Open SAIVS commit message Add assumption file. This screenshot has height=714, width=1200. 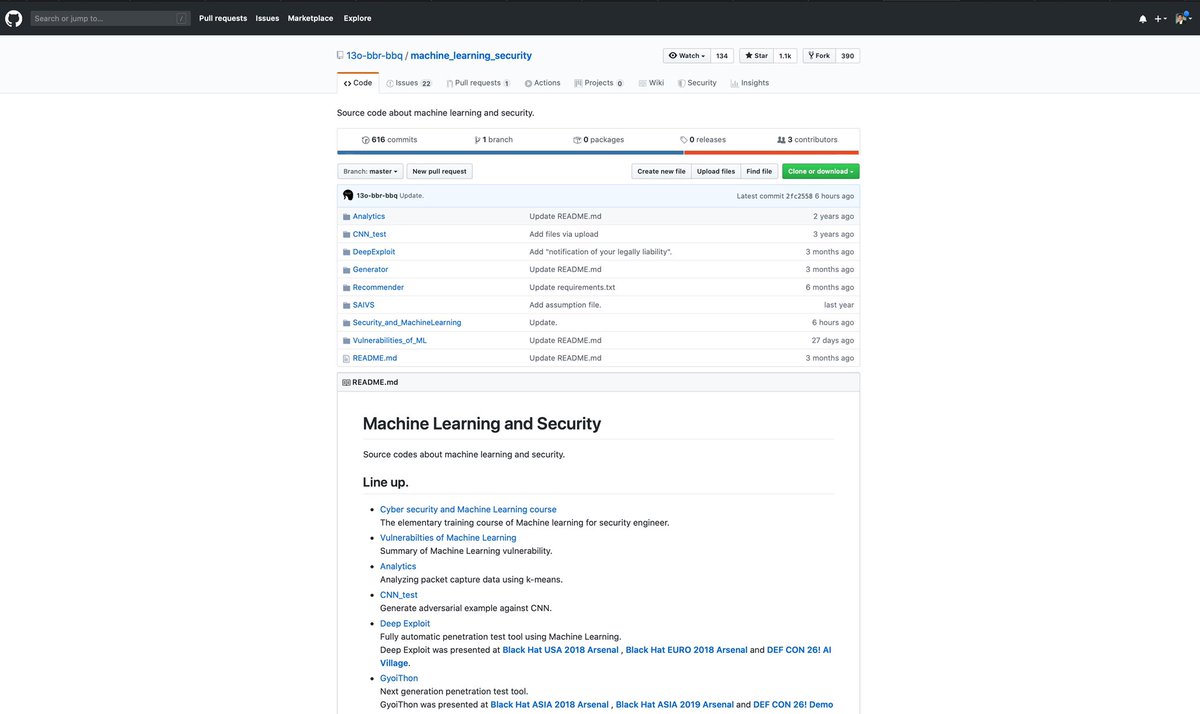click(x=565, y=305)
